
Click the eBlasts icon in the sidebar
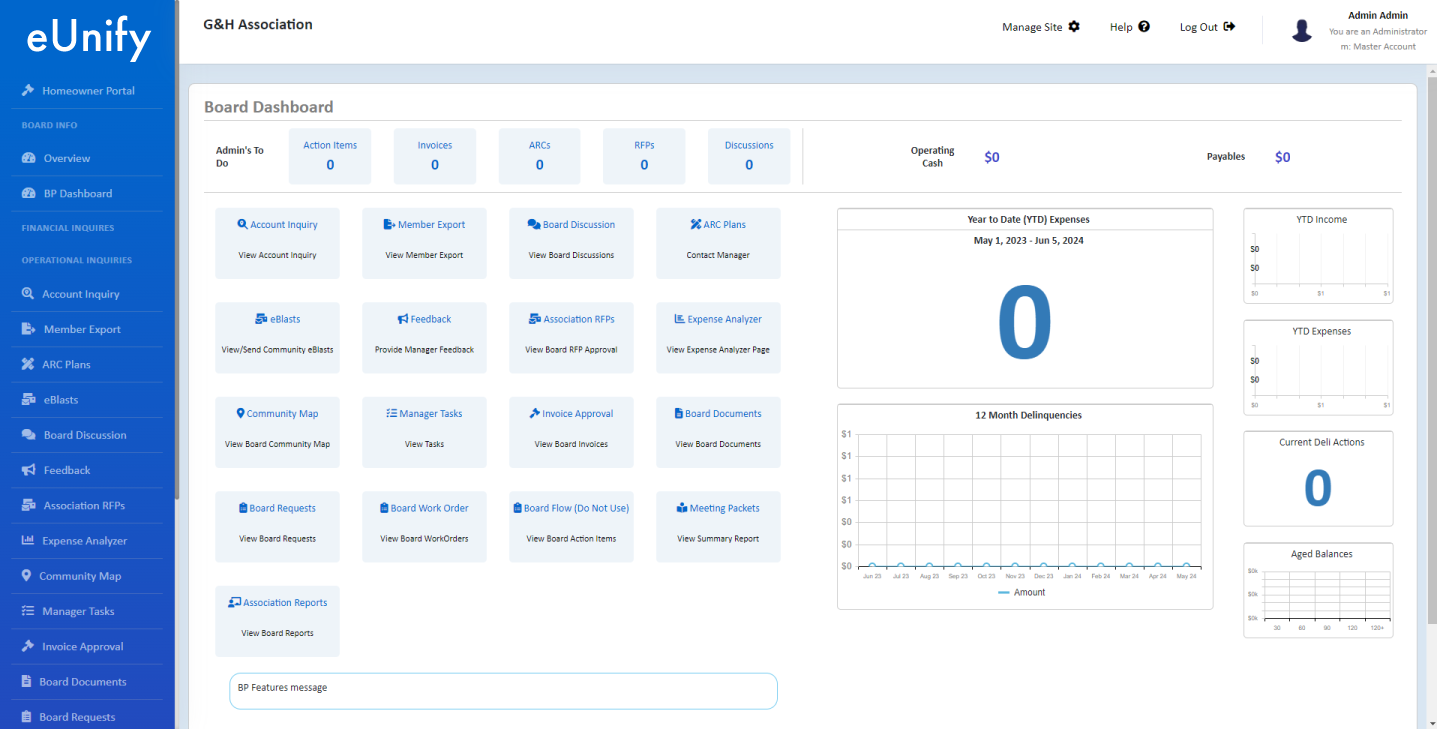click(27, 399)
